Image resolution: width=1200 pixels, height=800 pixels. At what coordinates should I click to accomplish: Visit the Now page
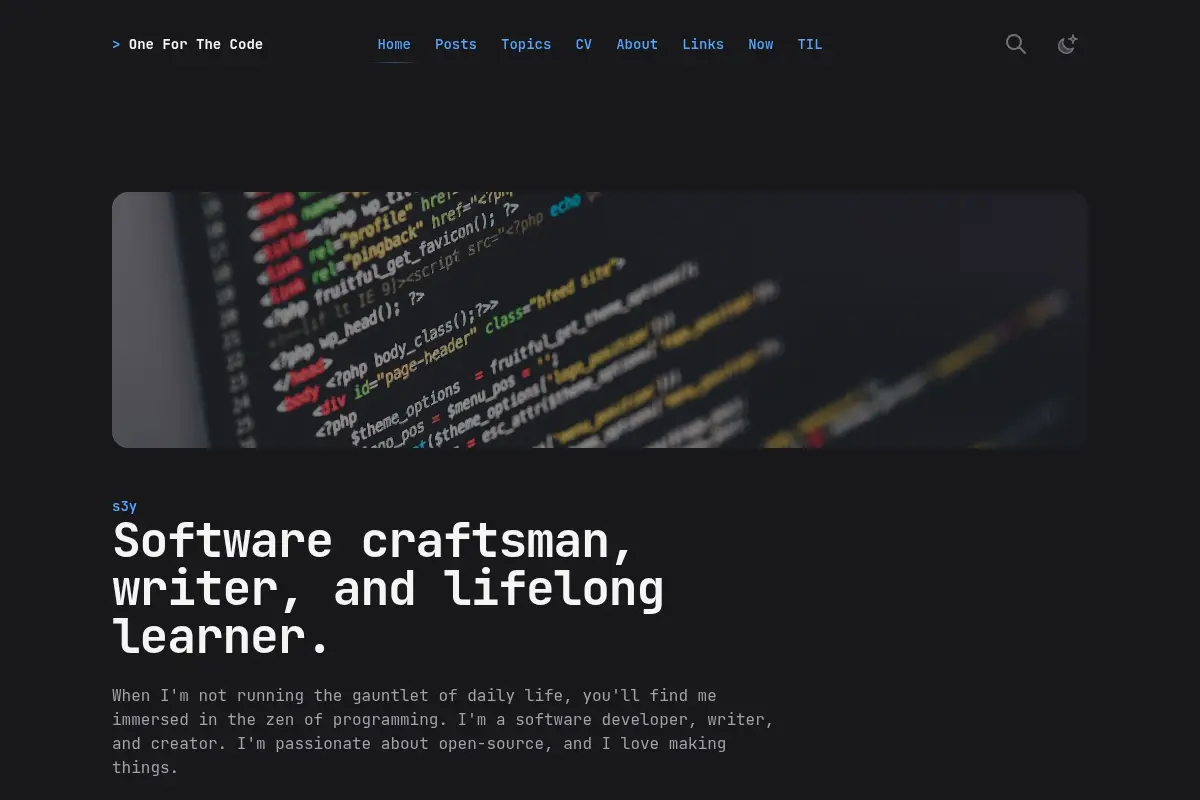tap(761, 44)
